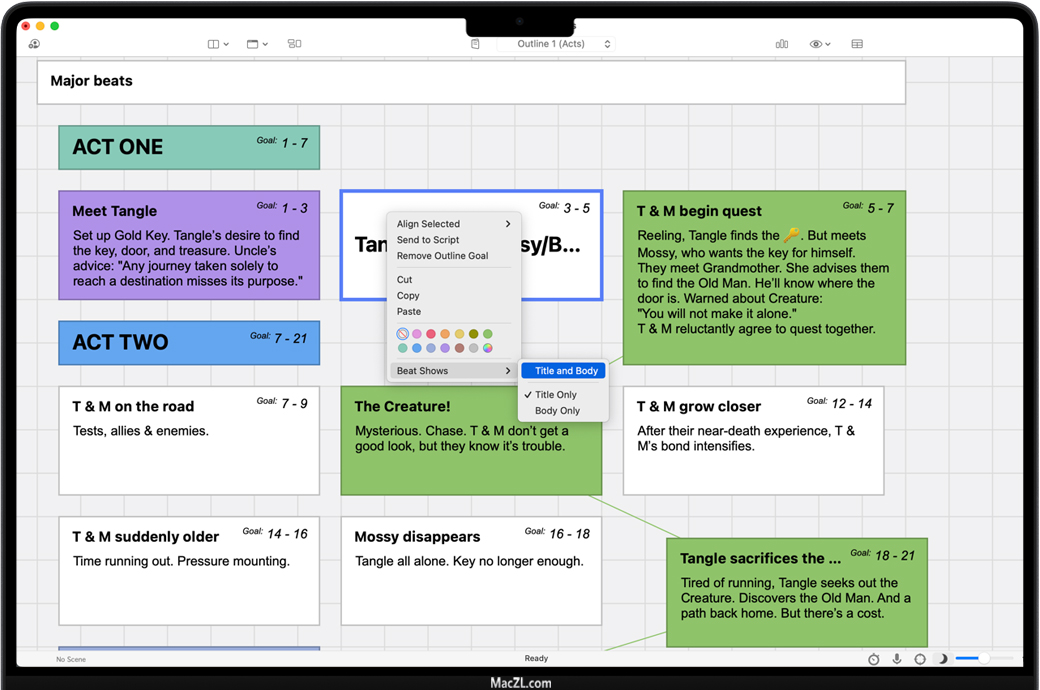Click Title and Body option
1040x690 pixels.
coord(566,371)
